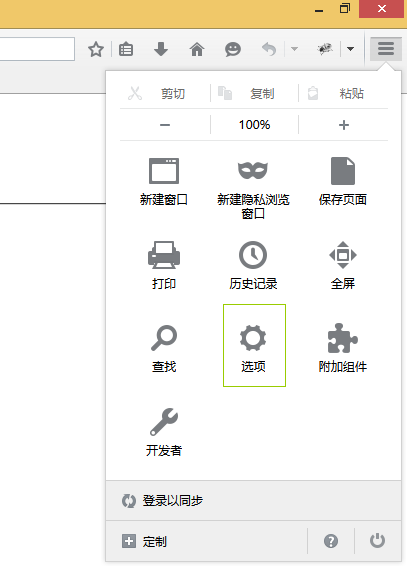The height and width of the screenshot is (566, 407).
Task: Reset zoom via the 100% label
Action: pyautogui.click(x=254, y=125)
